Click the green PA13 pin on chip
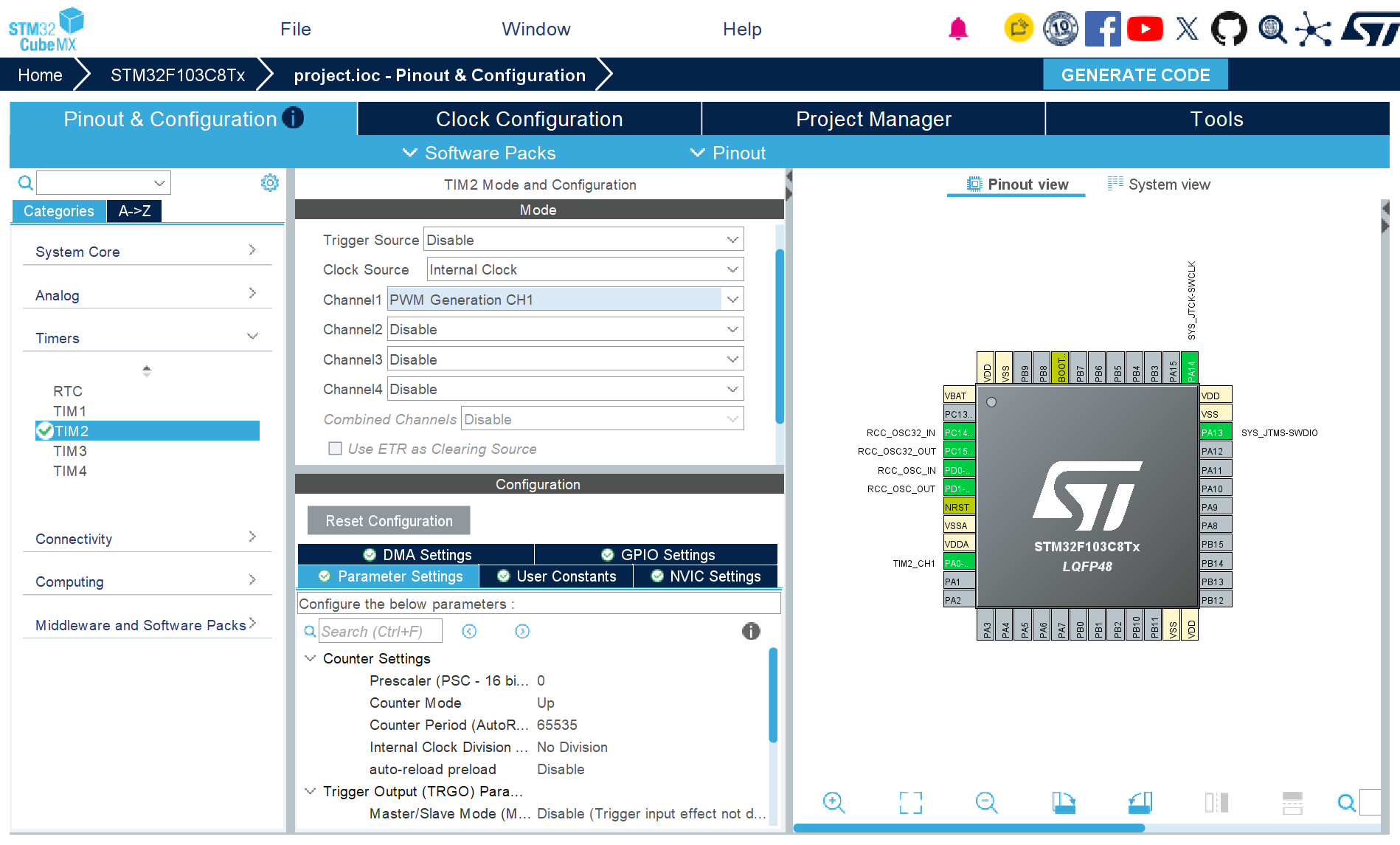 pyautogui.click(x=1216, y=432)
